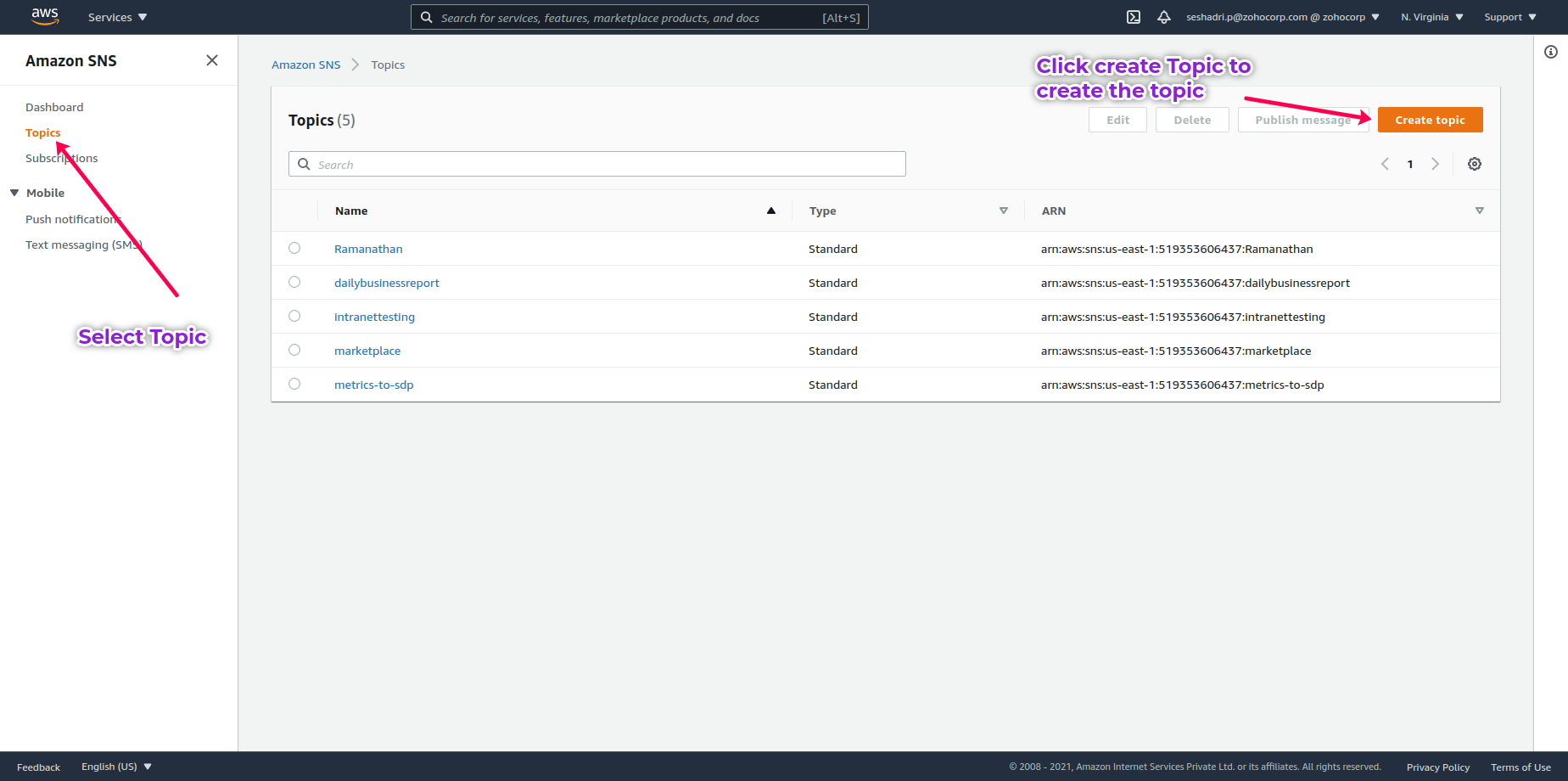Close the Amazon SNS side panel

(x=212, y=60)
